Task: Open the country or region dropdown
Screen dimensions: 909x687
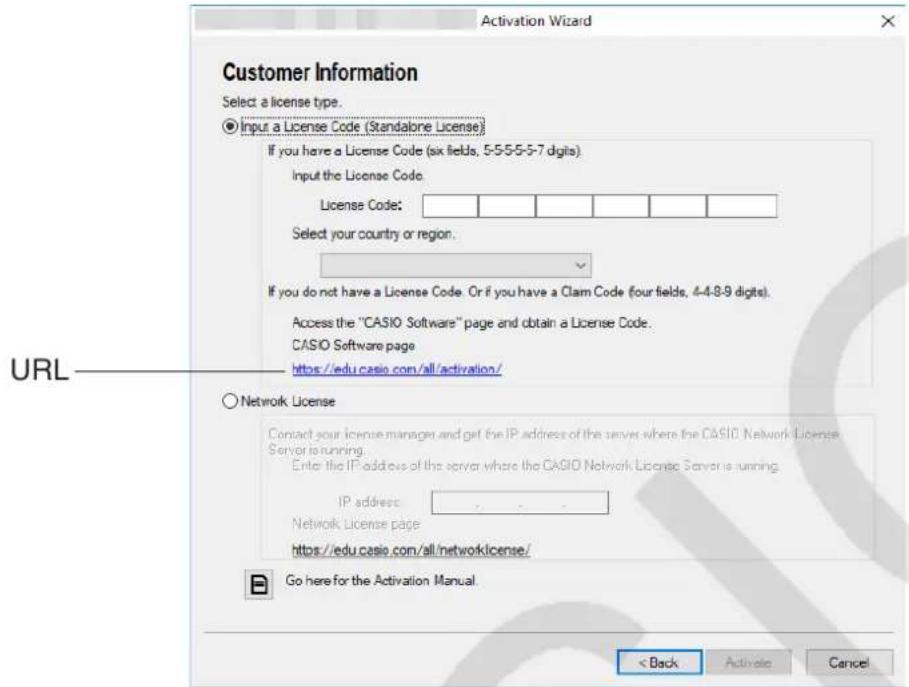Action: (x=456, y=266)
